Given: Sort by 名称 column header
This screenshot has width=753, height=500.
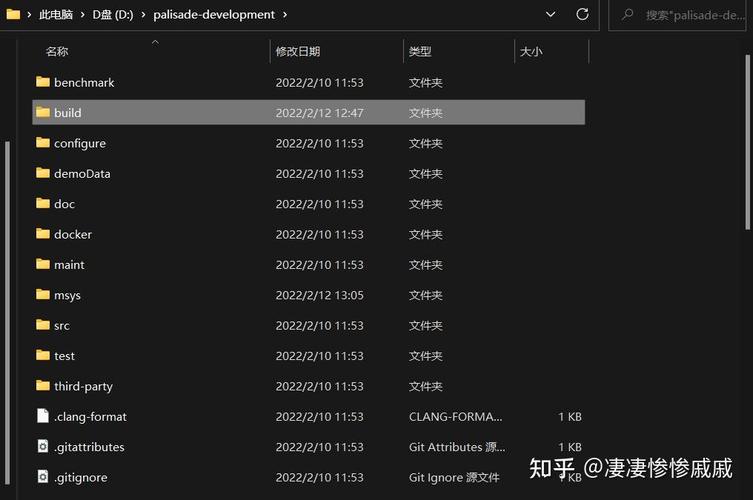Looking at the screenshot, I should click(57, 51).
